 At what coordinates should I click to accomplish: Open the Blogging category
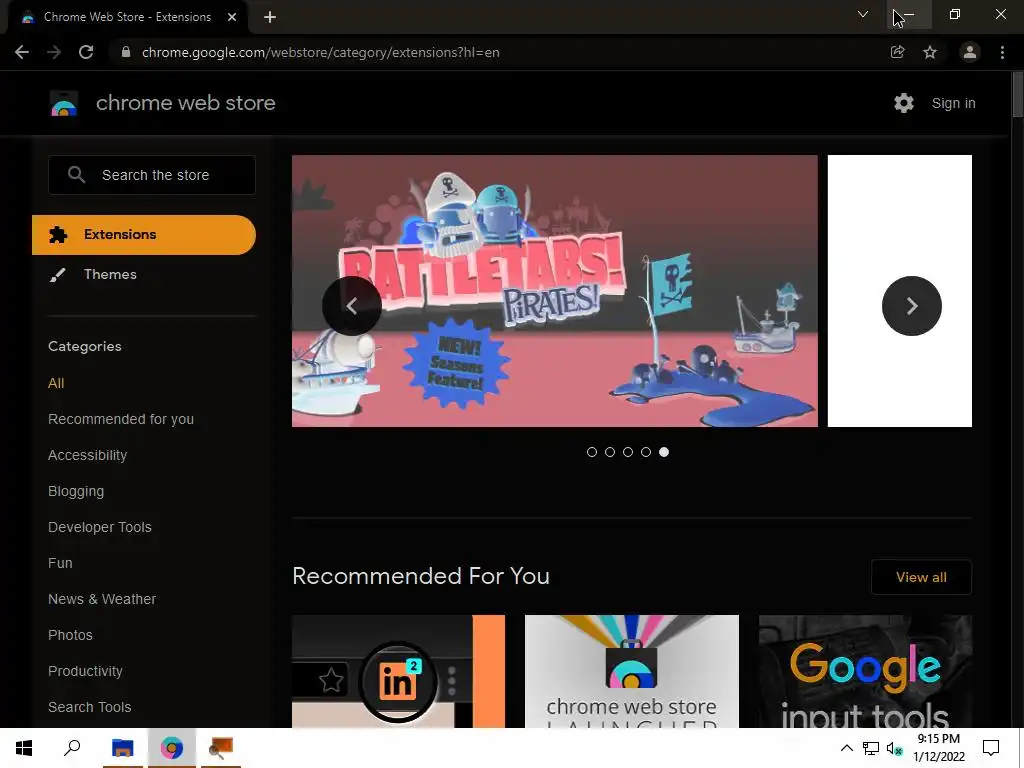(x=76, y=491)
